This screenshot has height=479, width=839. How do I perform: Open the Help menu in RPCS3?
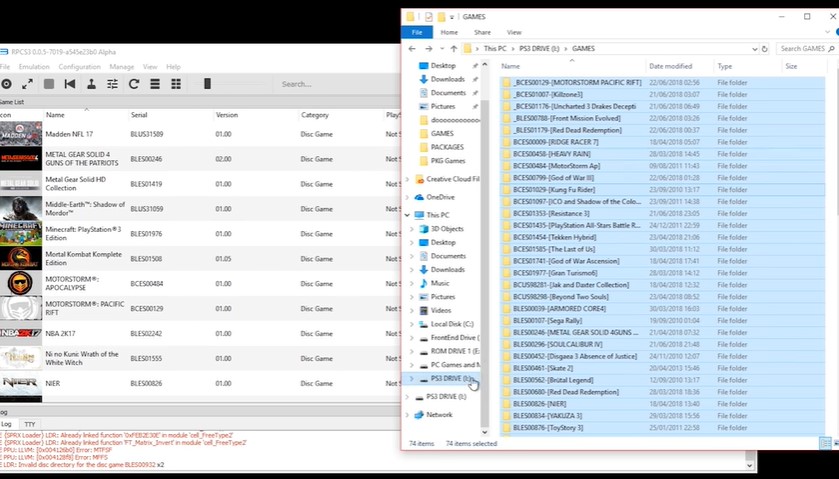coord(173,67)
